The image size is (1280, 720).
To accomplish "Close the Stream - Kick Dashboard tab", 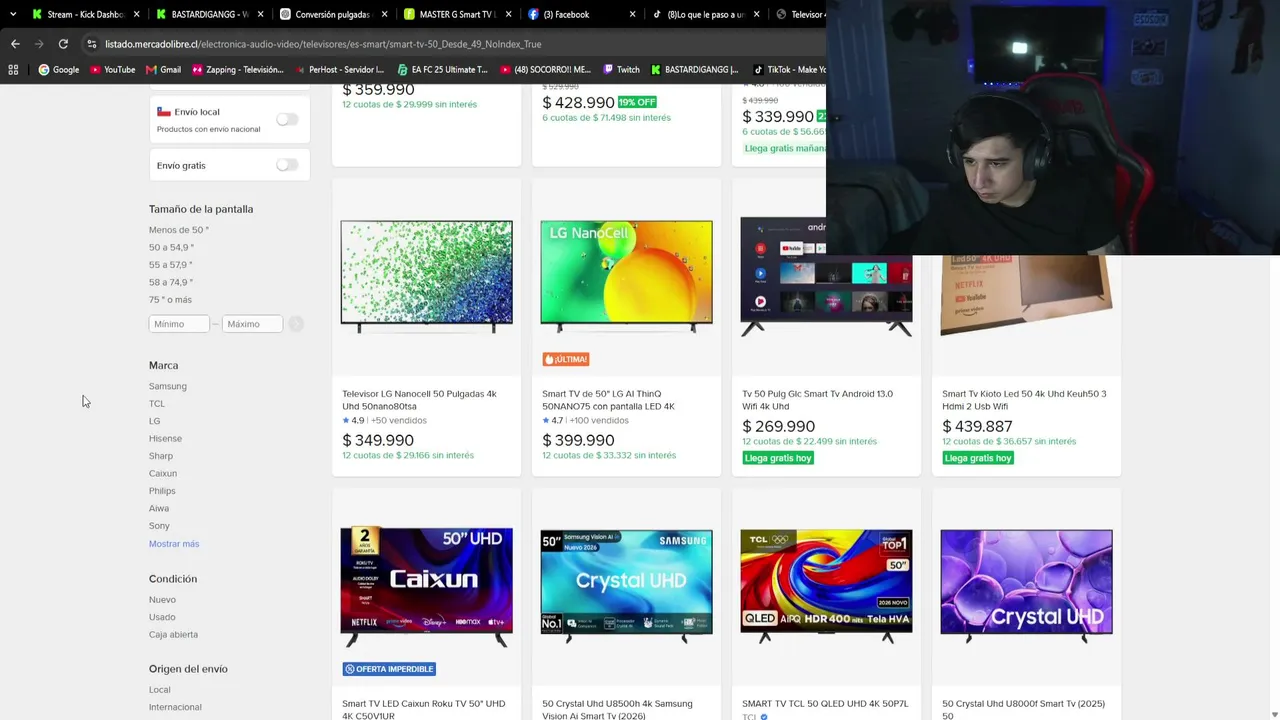I will click(x=136, y=14).
